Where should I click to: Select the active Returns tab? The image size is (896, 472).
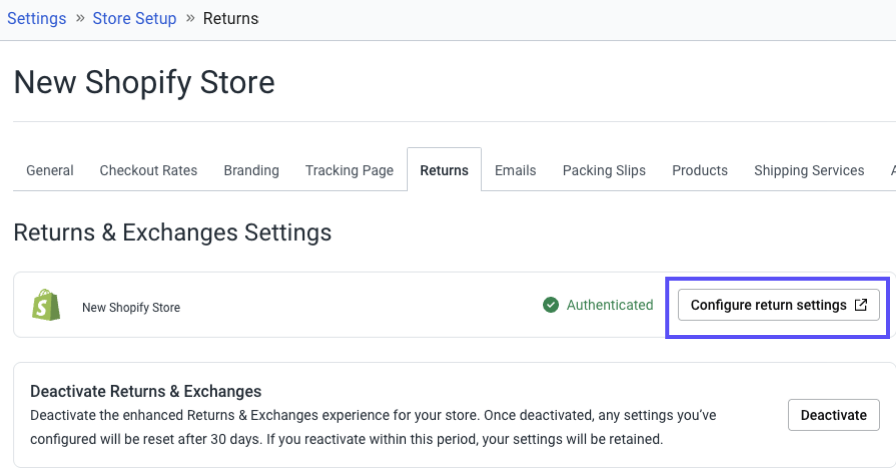coord(444,170)
